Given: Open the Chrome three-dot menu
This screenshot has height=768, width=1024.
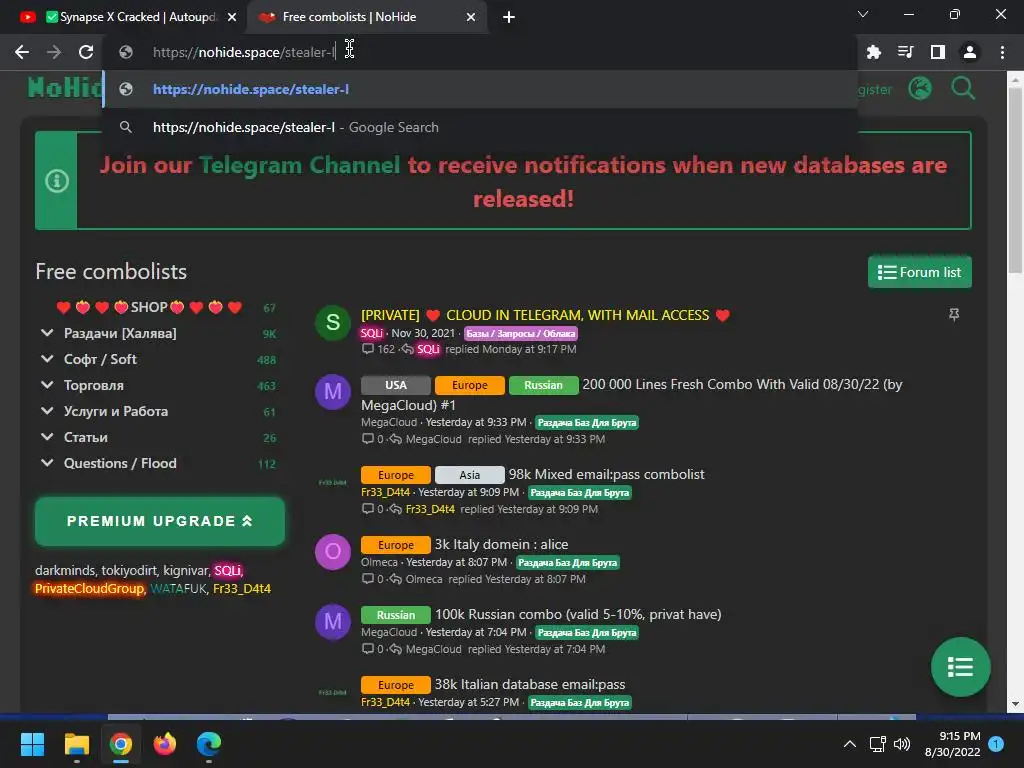Looking at the screenshot, I should click(x=1002, y=52).
